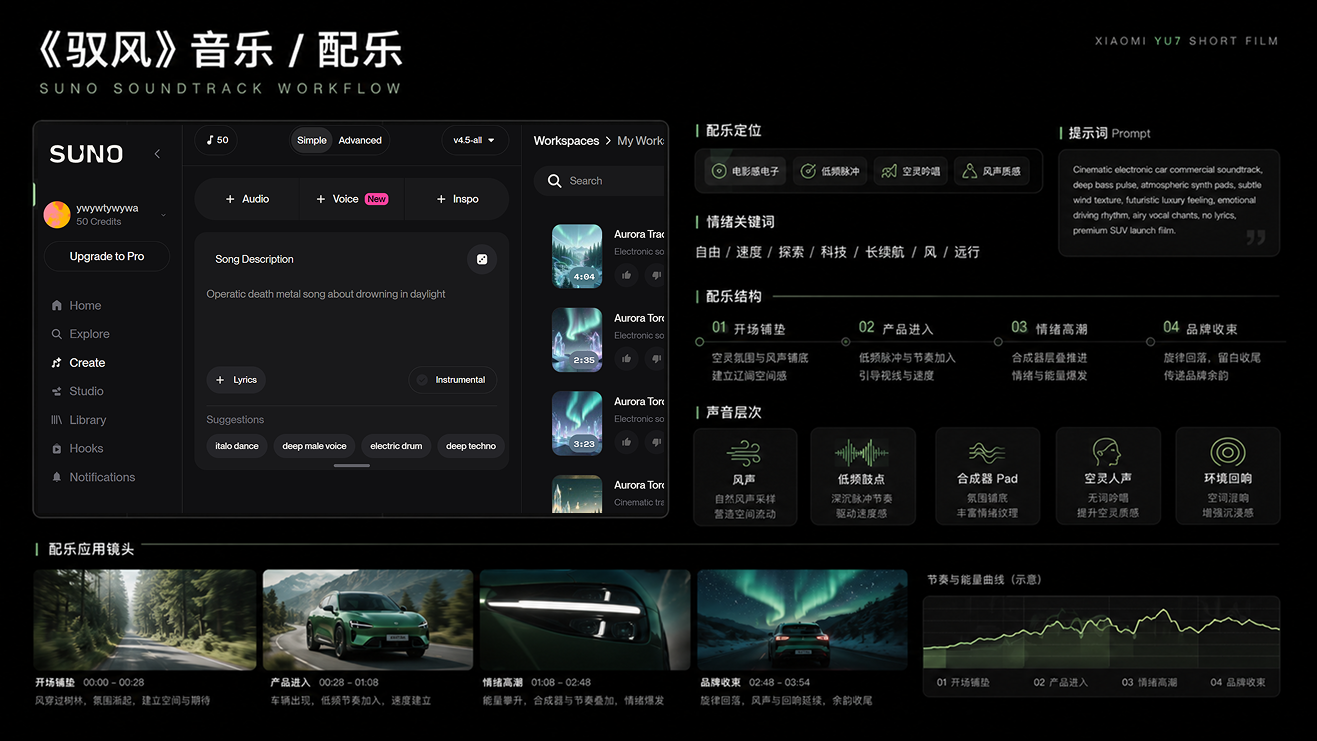Click the green car mountain road thumbnail
The height and width of the screenshot is (741, 1317).
point(368,620)
